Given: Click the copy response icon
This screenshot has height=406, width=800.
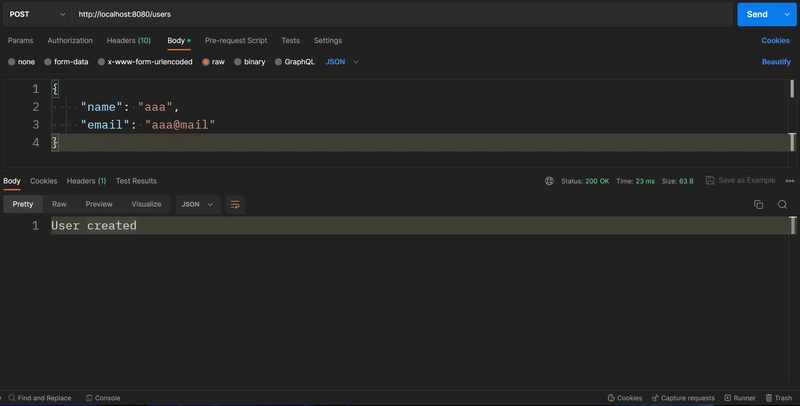Looking at the screenshot, I should 758,205.
